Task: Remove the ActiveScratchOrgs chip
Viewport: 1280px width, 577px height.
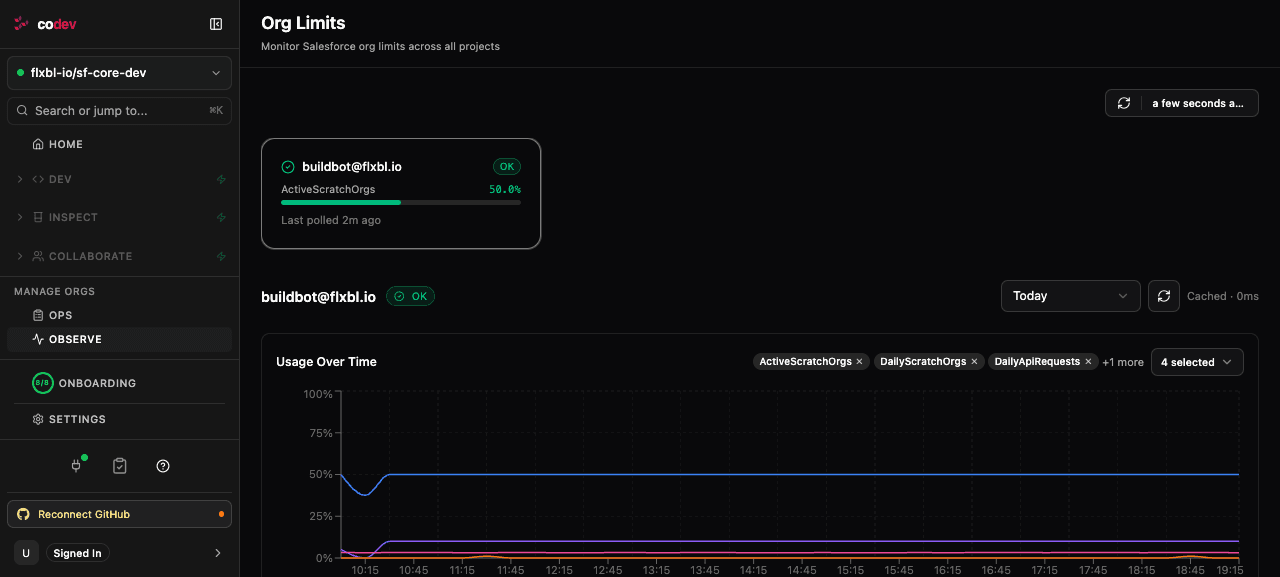Action: coord(859,362)
